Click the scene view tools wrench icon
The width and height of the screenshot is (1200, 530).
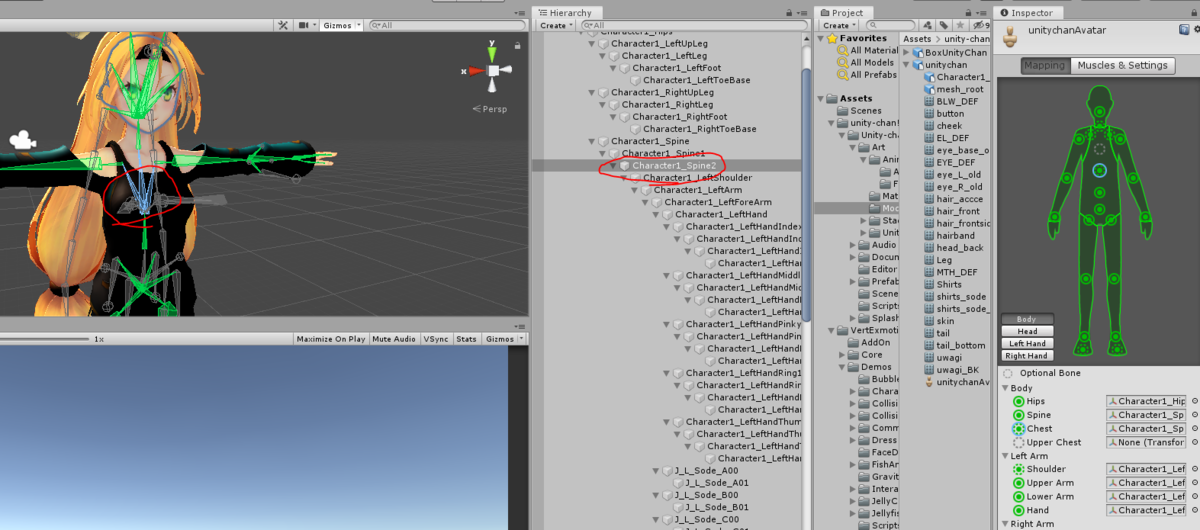283,25
